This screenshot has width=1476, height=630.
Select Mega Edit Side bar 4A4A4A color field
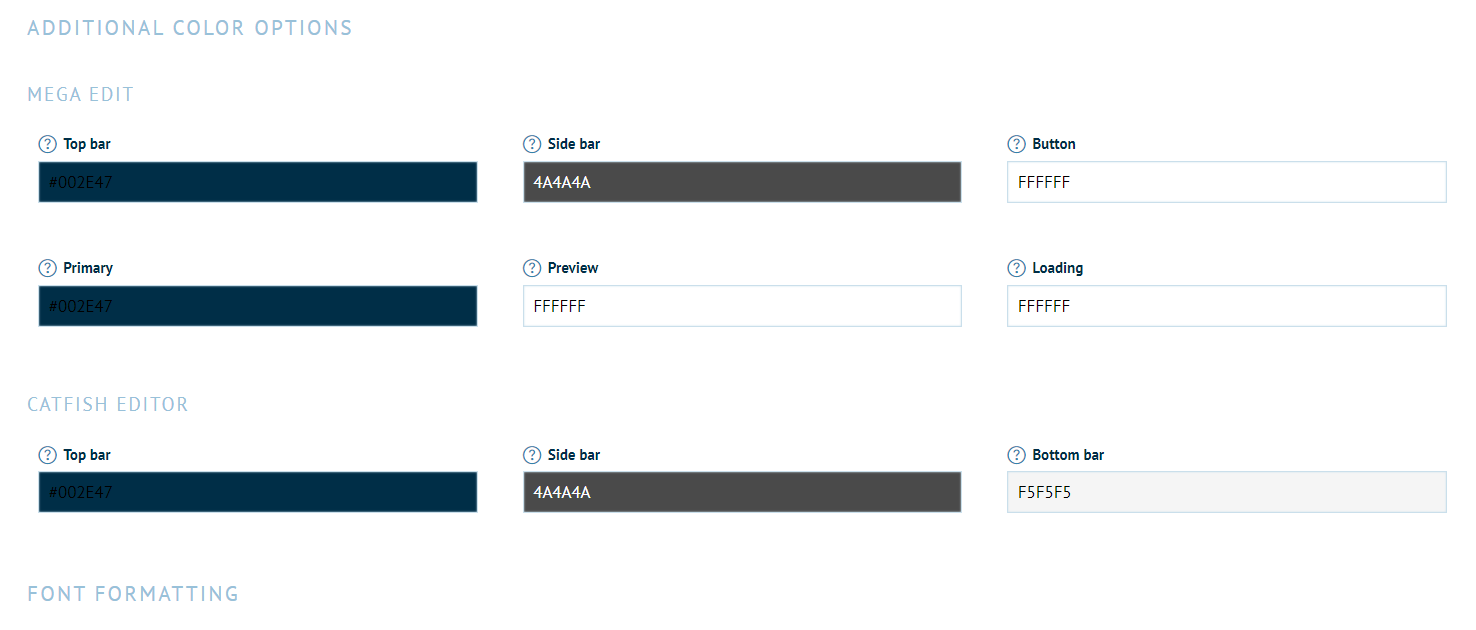click(x=742, y=182)
